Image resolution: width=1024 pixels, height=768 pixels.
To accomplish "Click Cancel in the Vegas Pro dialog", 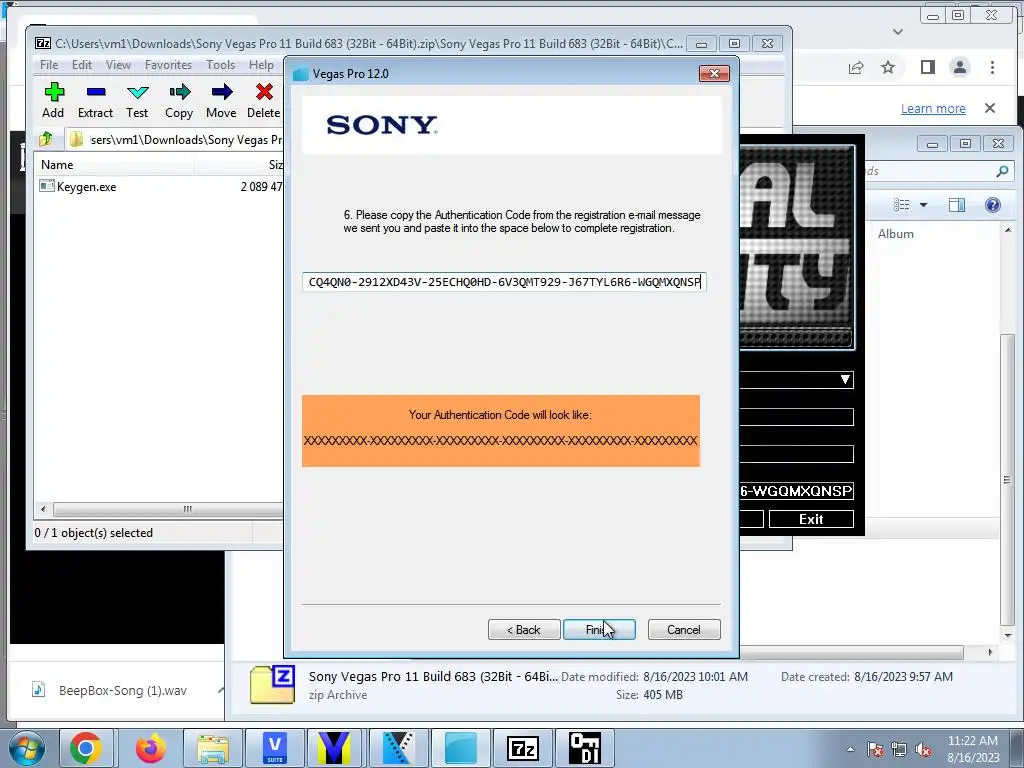I will [x=684, y=630].
